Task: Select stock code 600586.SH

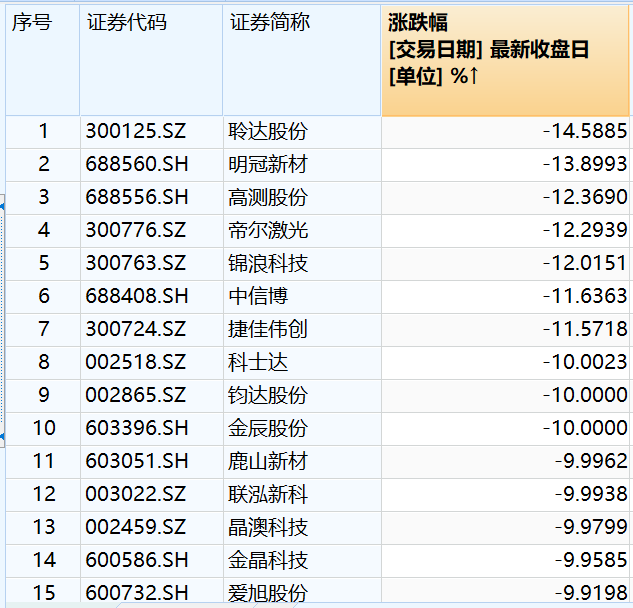Action: 137,560
